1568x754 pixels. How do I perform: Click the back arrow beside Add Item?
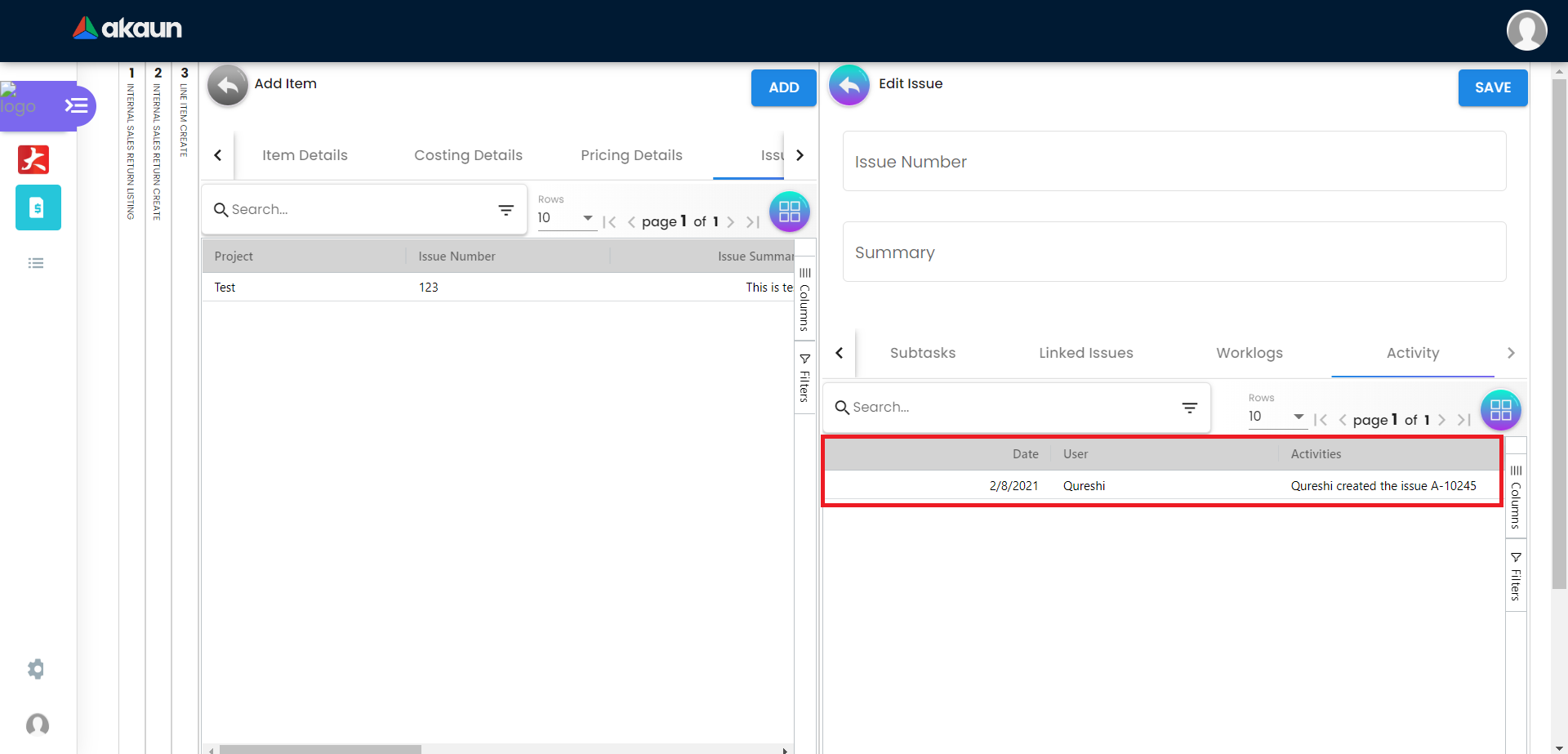tap(228, 86)
